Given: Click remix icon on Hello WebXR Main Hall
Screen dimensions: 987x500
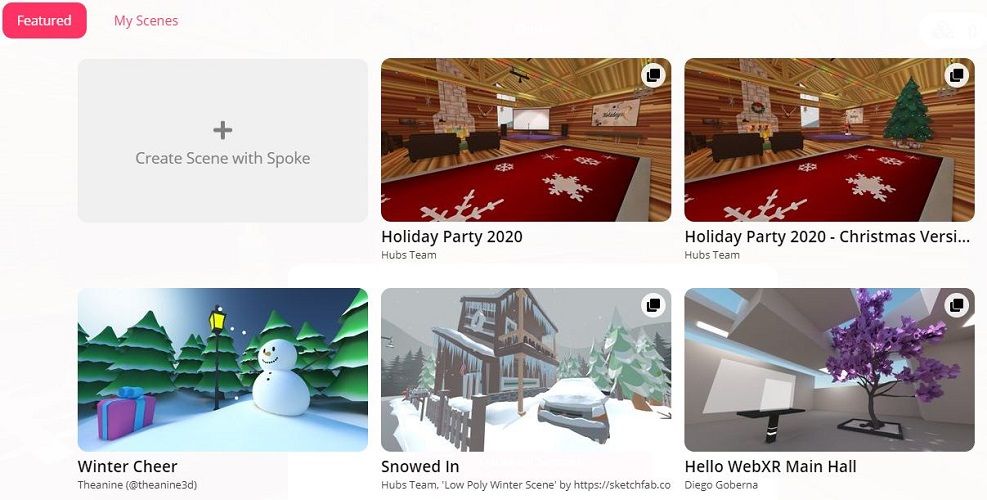Looking at the screenshot, I should (x=957, y=305).
